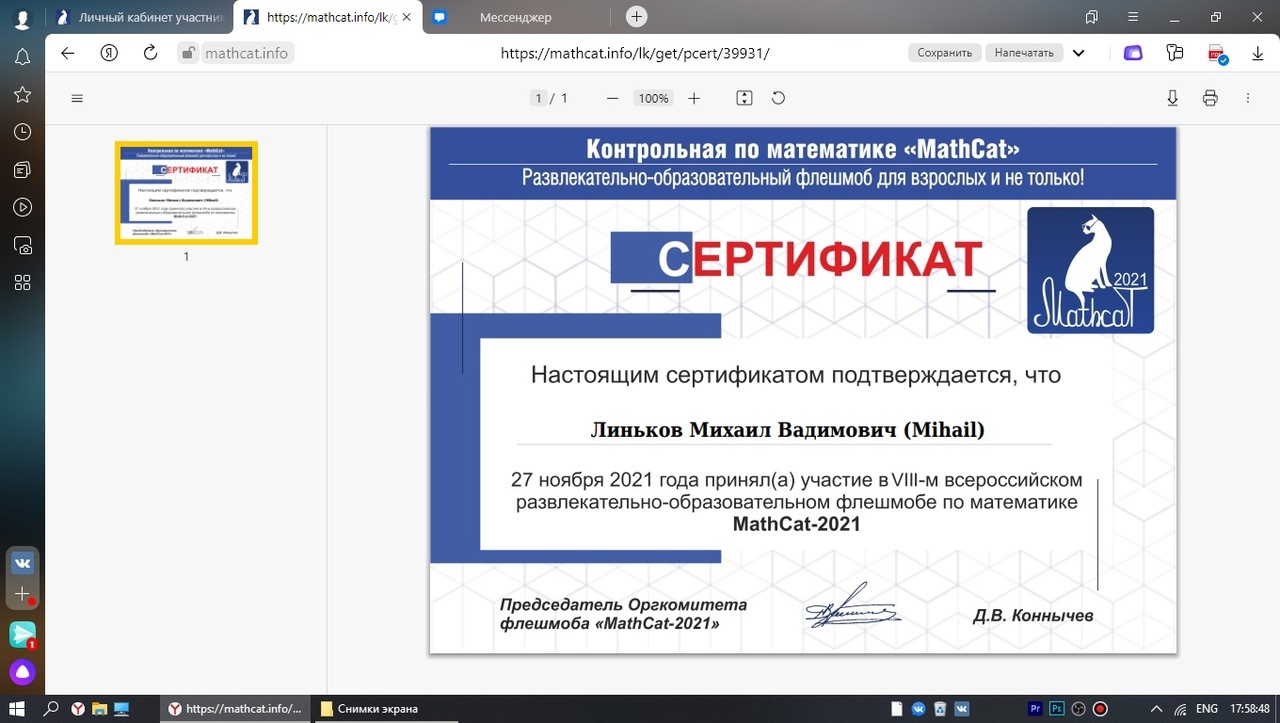Click the PDF page number field

538,98
